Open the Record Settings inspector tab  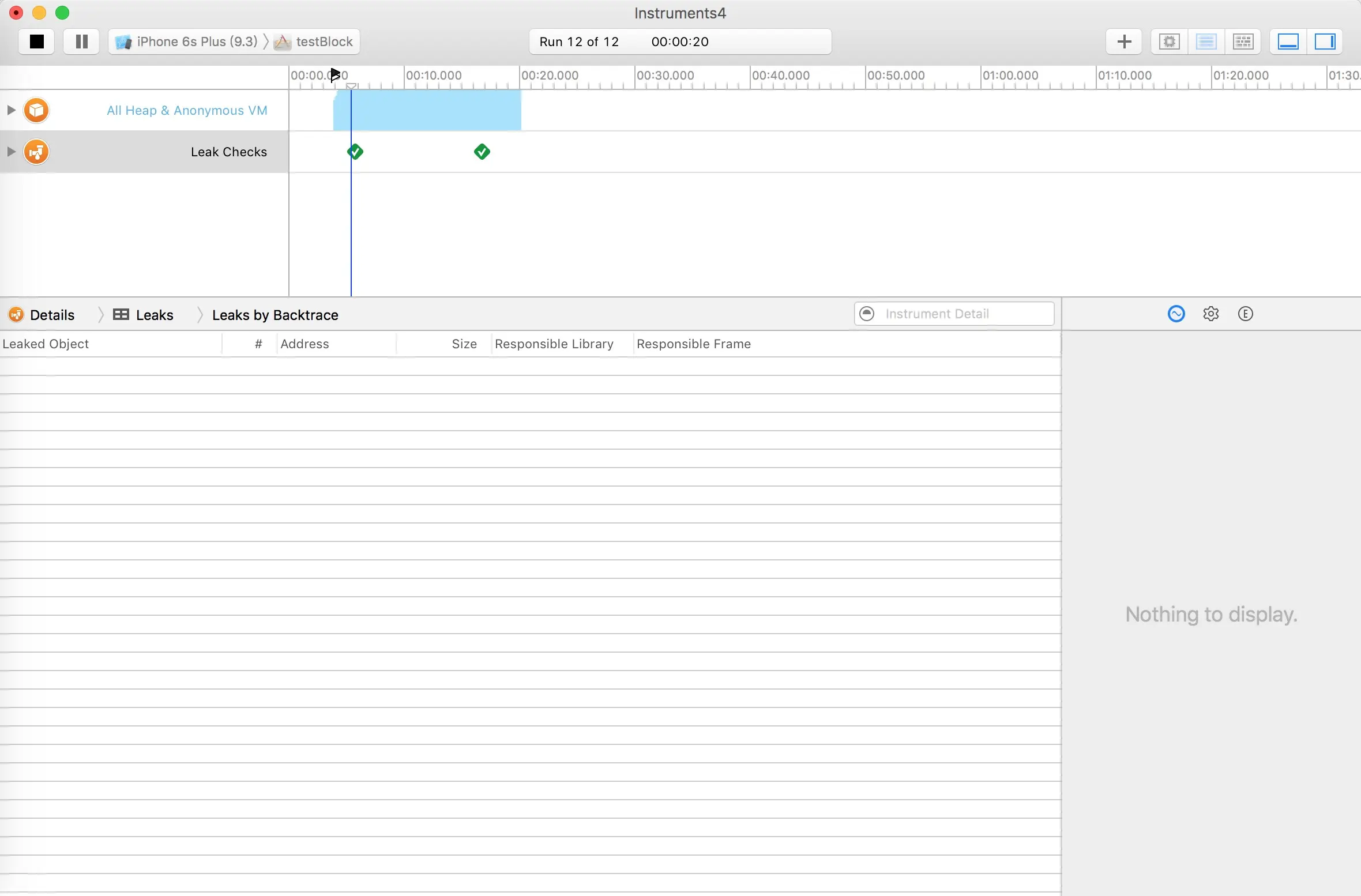coord(1176,314)
